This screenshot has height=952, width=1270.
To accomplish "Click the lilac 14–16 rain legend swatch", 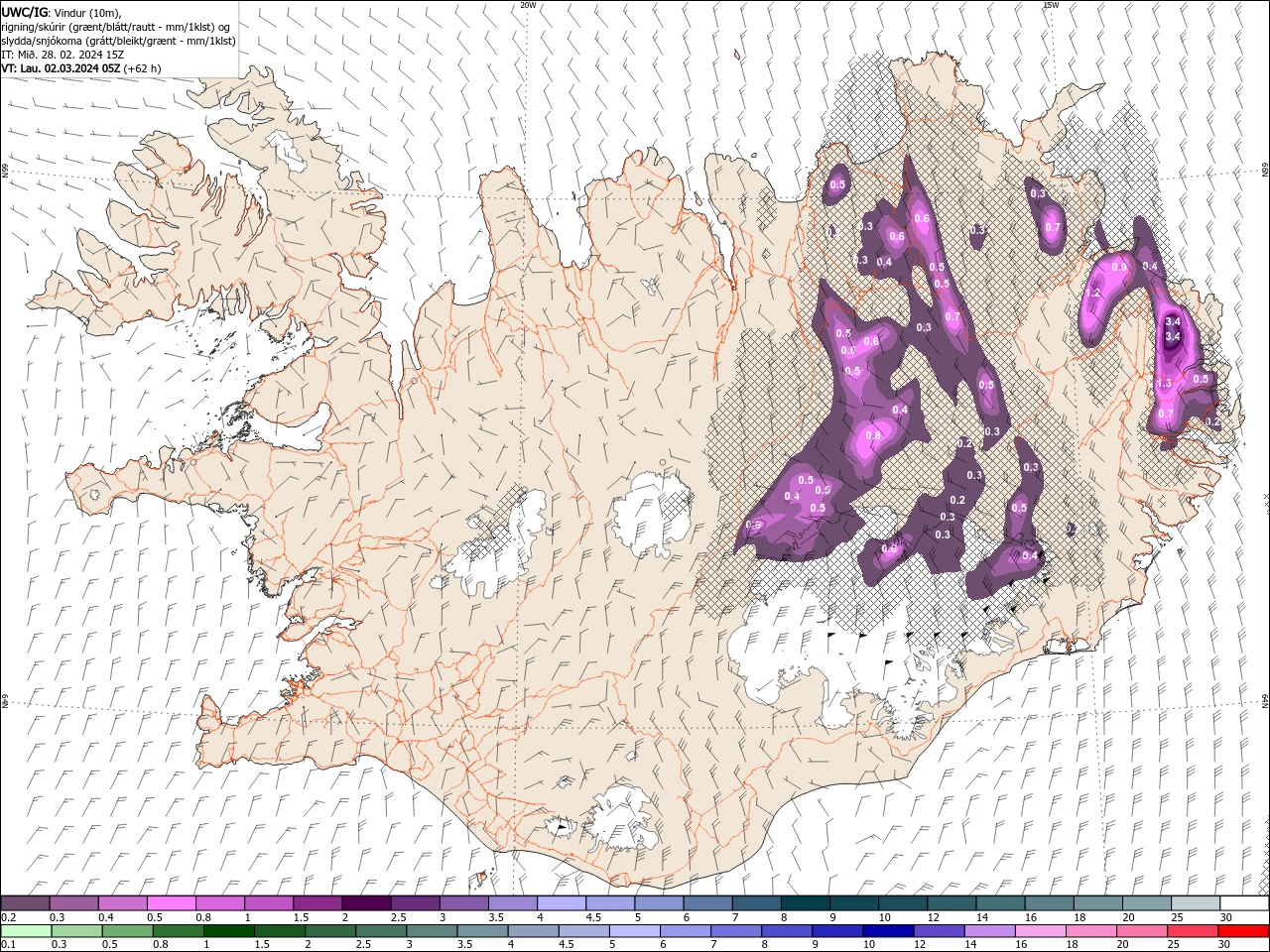I will pyautogui.click(x=990, y=931).
